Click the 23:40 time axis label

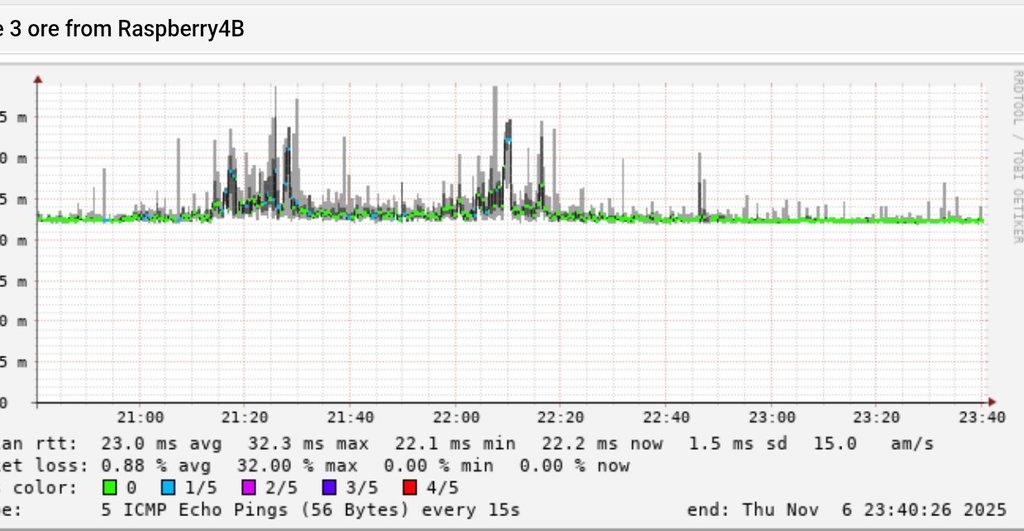coord(982,417)
